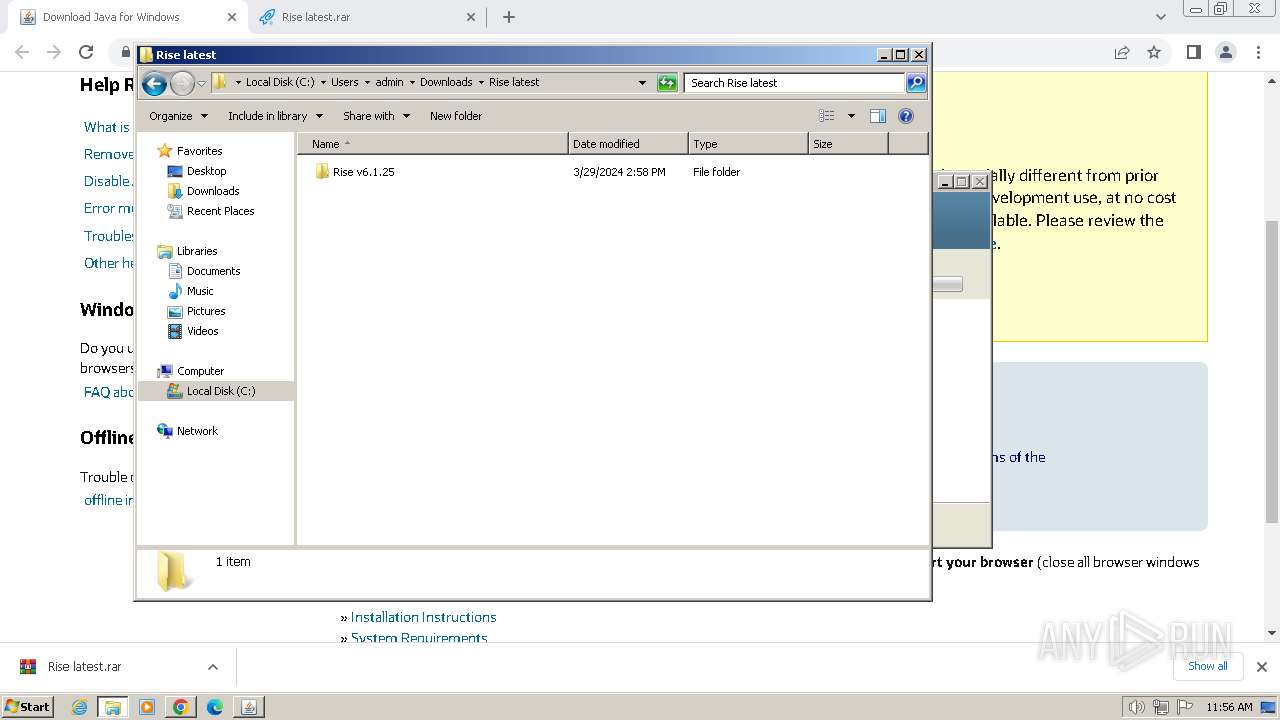The image size is (1280, 720).
Task: Select Network in navigation pane
Action: (197, 431)
